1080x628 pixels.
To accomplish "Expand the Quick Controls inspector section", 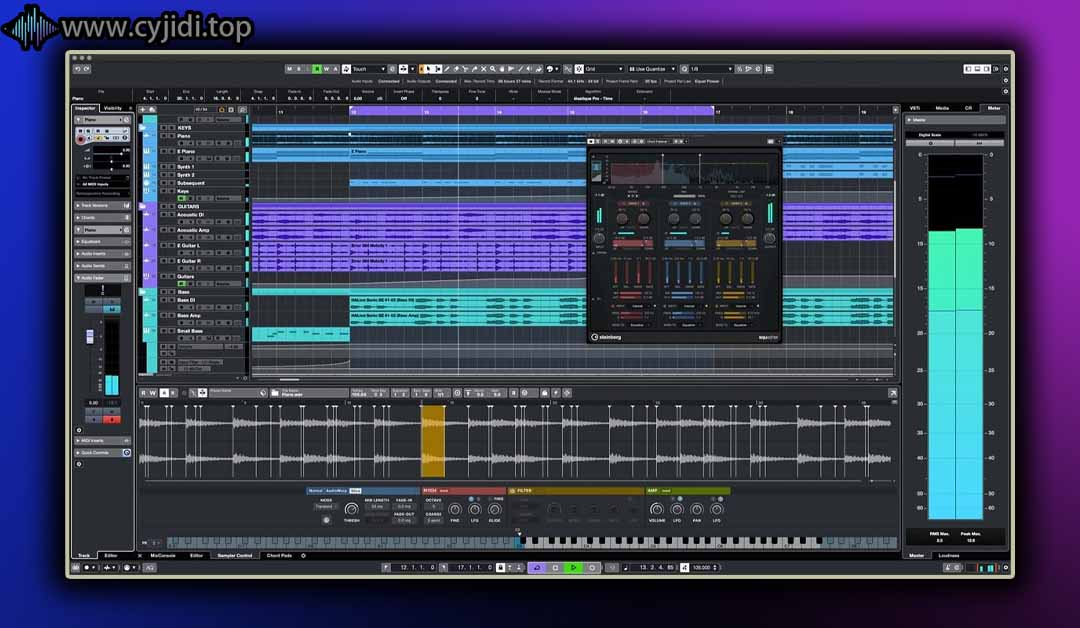I will click(102, 452).
